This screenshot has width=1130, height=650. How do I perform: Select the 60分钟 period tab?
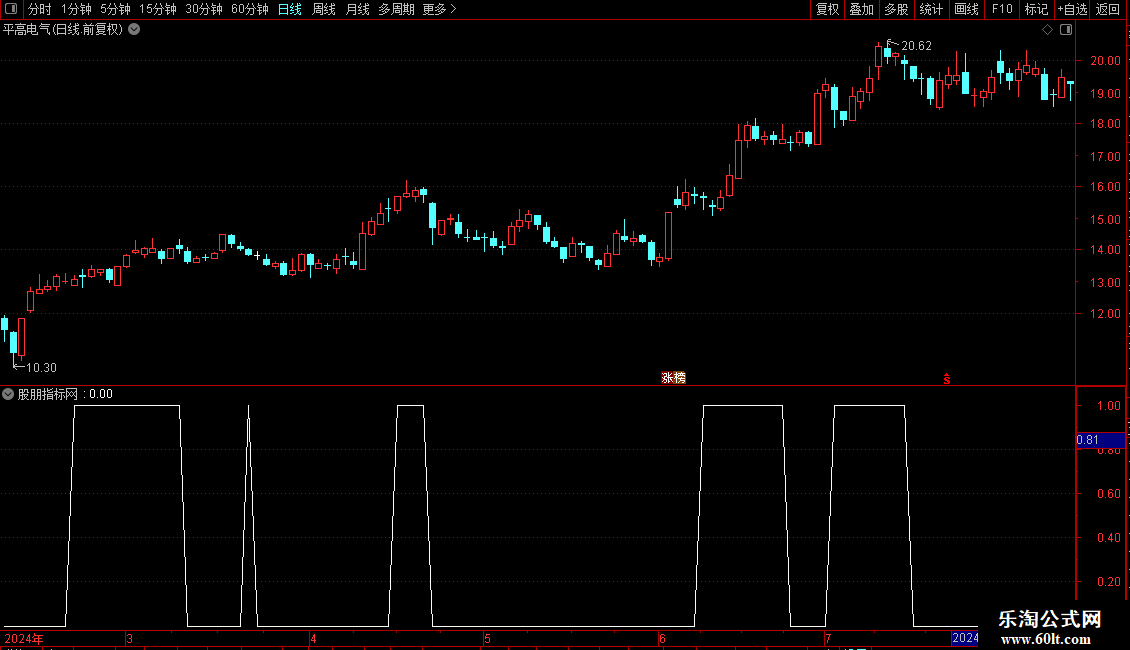point(249,9)
